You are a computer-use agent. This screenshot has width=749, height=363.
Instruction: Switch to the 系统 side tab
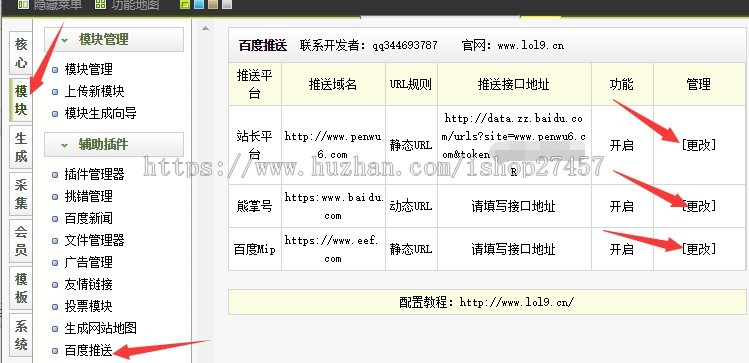[x=21, y=335]
